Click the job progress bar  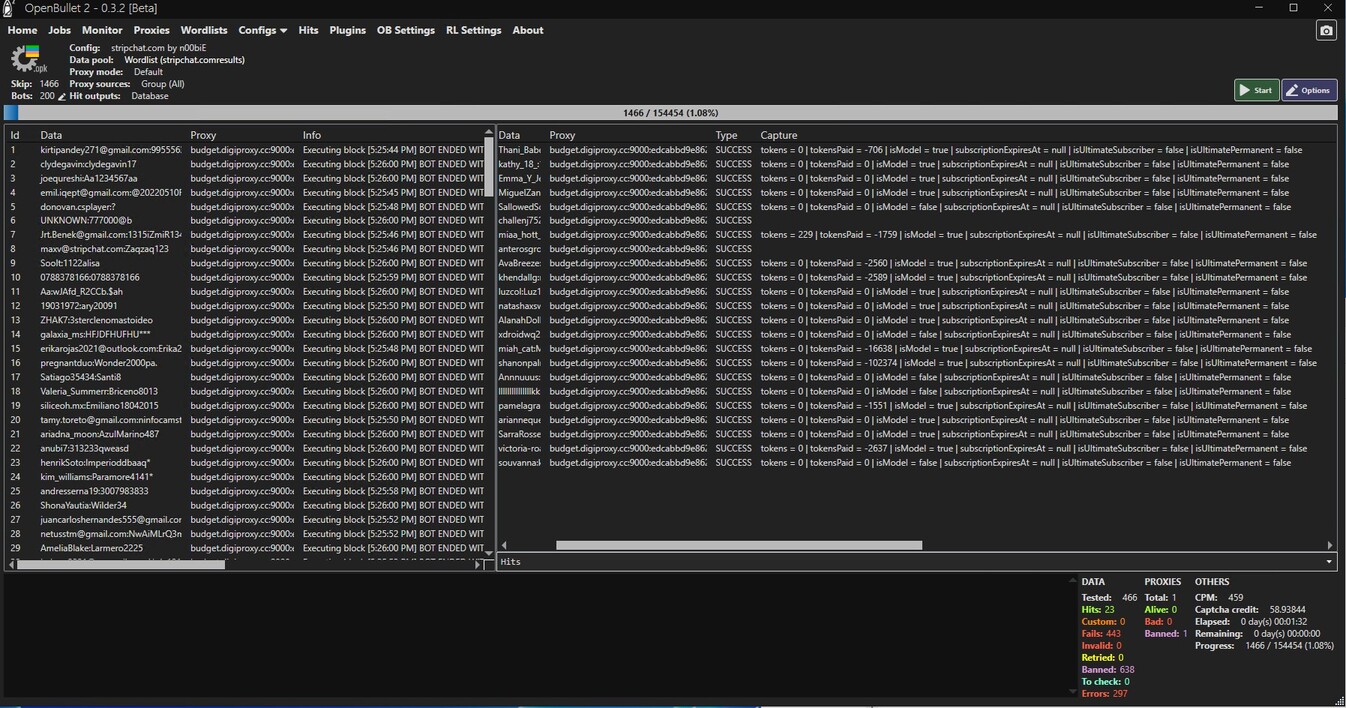670,113
